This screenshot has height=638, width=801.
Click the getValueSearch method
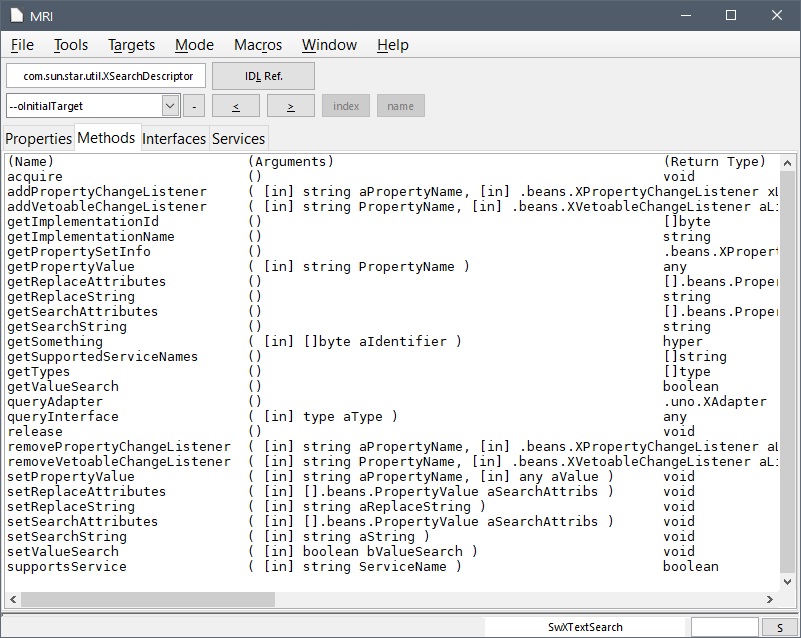click(x=63, y=387)
